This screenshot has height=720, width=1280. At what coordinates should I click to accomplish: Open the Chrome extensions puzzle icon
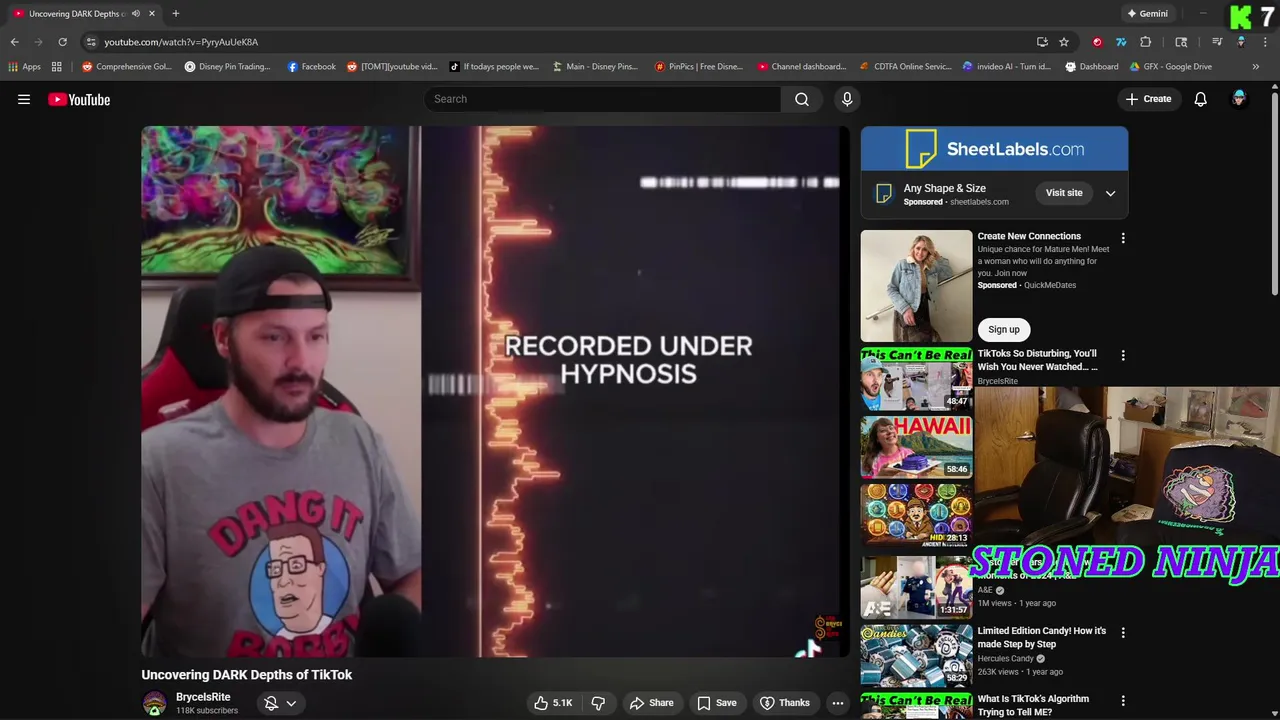[1146, 42]
